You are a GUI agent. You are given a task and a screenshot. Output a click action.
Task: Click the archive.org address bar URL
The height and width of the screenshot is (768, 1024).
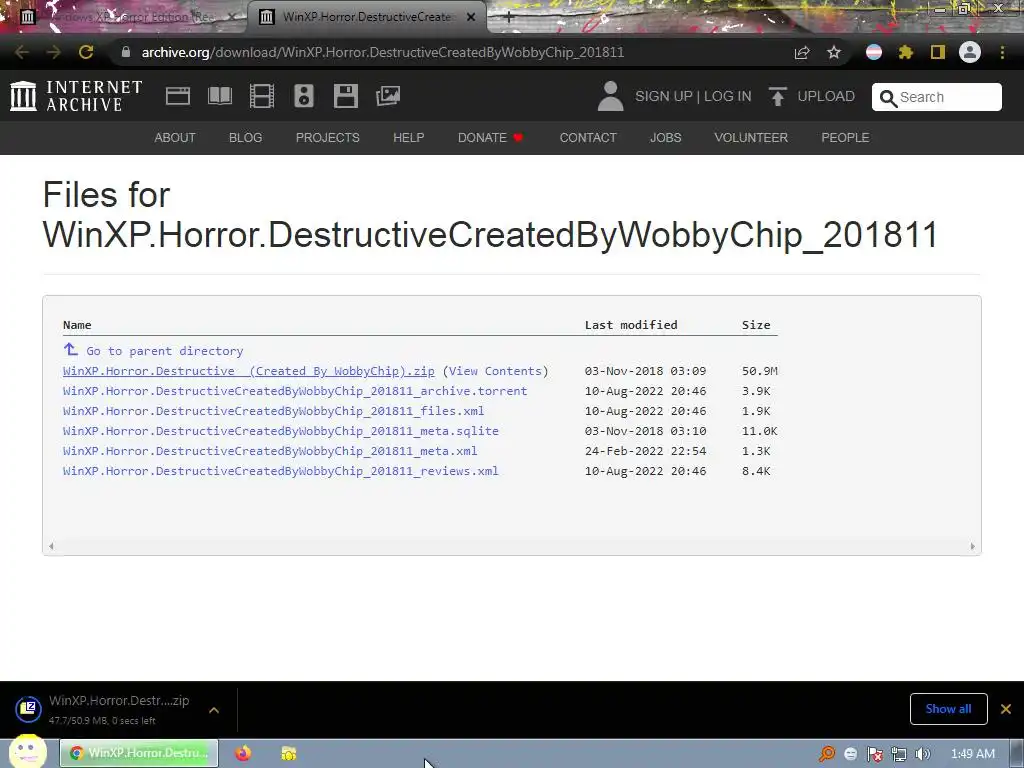pyautogui.click(x=383, y=52)
